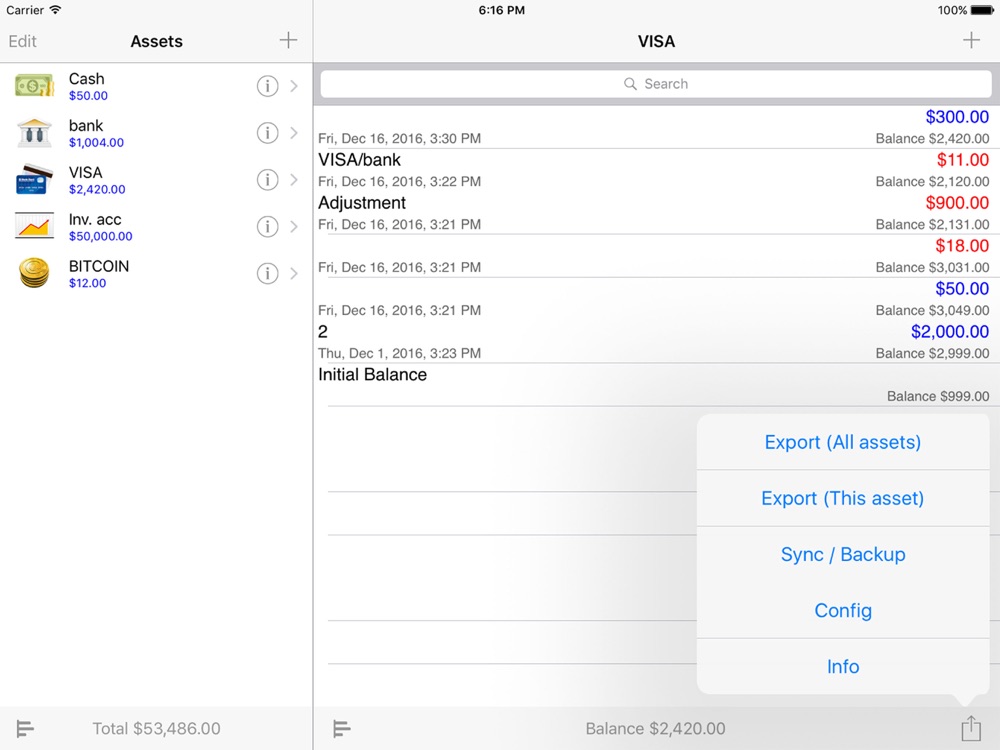Choose Export (This asset) option
Viewport: 1000px width, 750px height.
[x=842, y=498]
